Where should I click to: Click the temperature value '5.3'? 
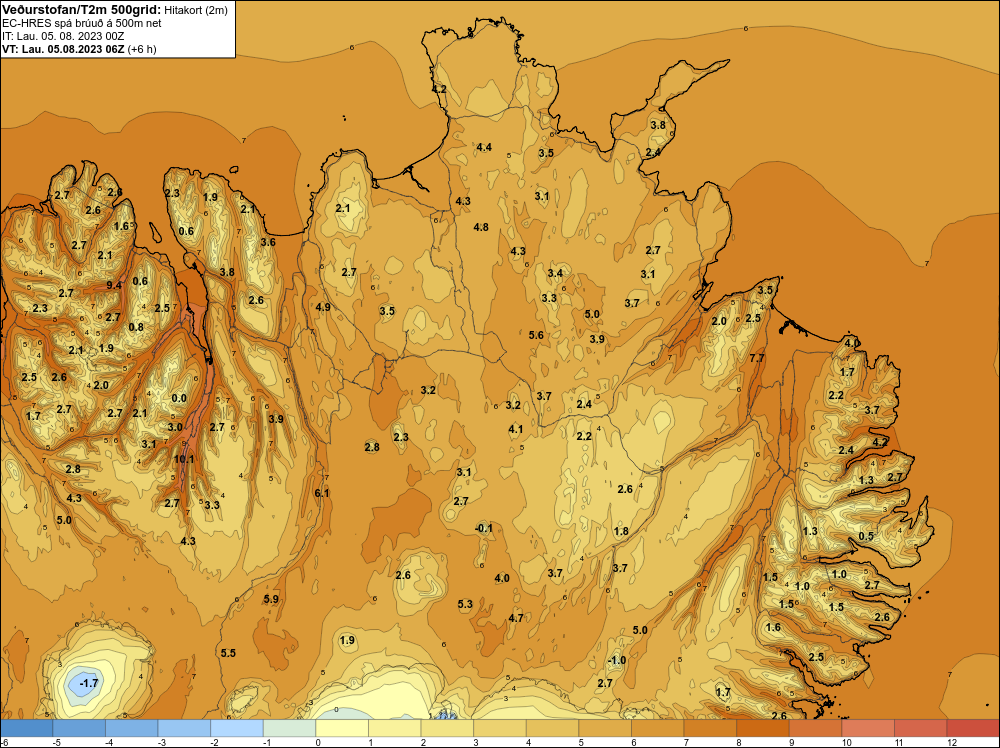pyautogui.click(x=465, y=604)
